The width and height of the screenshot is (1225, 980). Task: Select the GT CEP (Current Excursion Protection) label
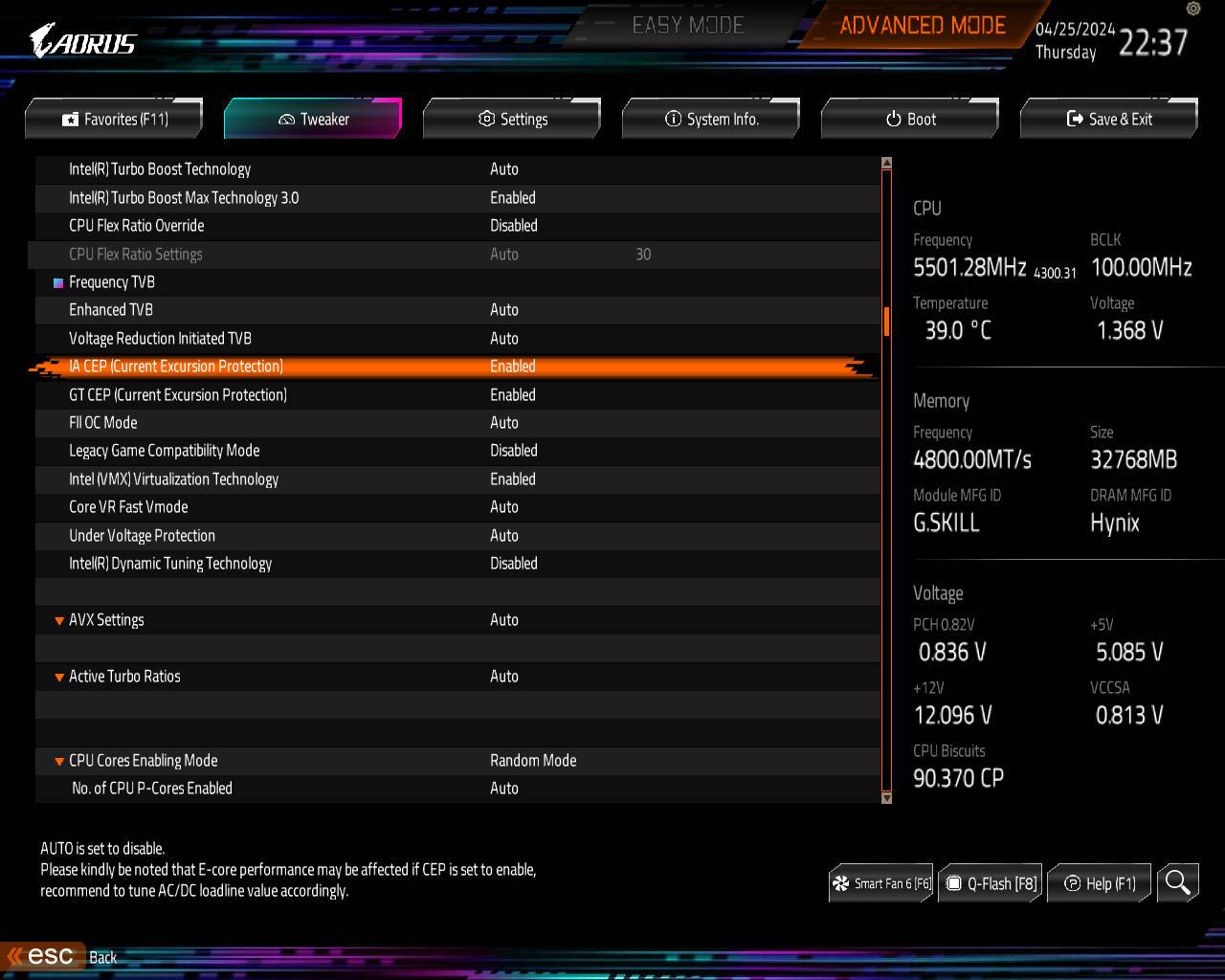pos(178,395)
